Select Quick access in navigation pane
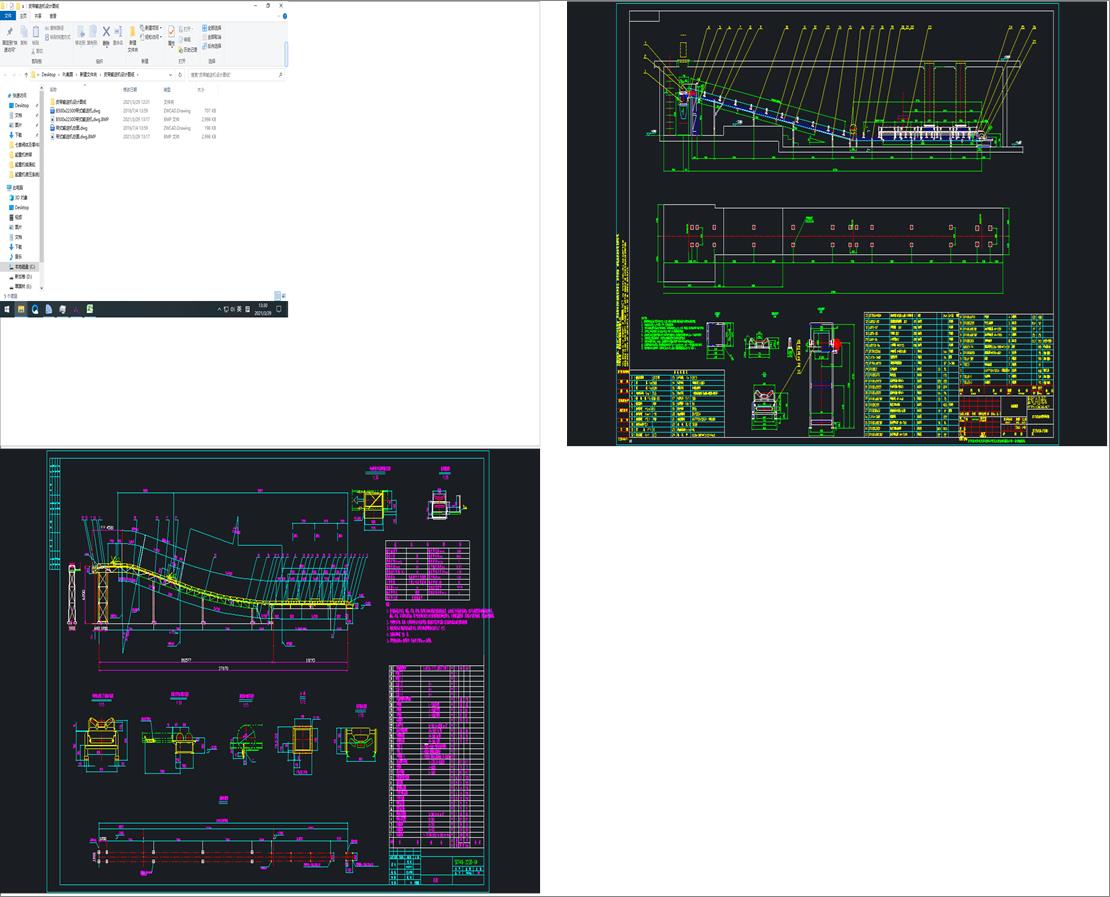Image resolution: width=1110 pixels, height=897 pixels. 18,96
